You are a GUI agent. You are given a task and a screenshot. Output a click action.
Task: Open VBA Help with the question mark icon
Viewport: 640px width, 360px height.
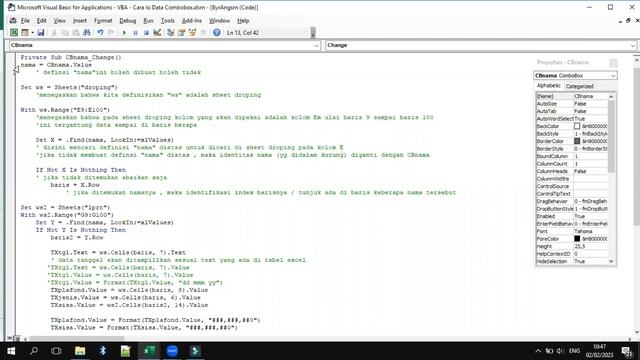click(x=217, y=32)
